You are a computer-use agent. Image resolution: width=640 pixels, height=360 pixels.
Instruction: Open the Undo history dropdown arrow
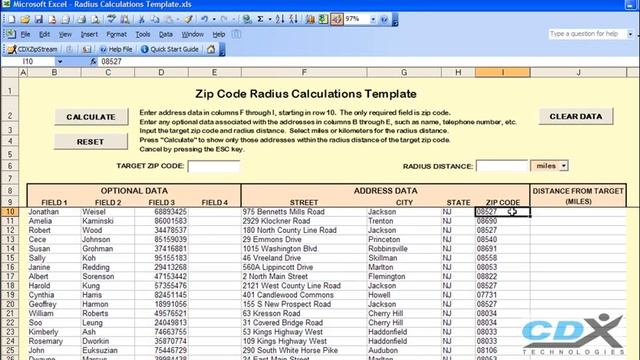tap(214, 19)
